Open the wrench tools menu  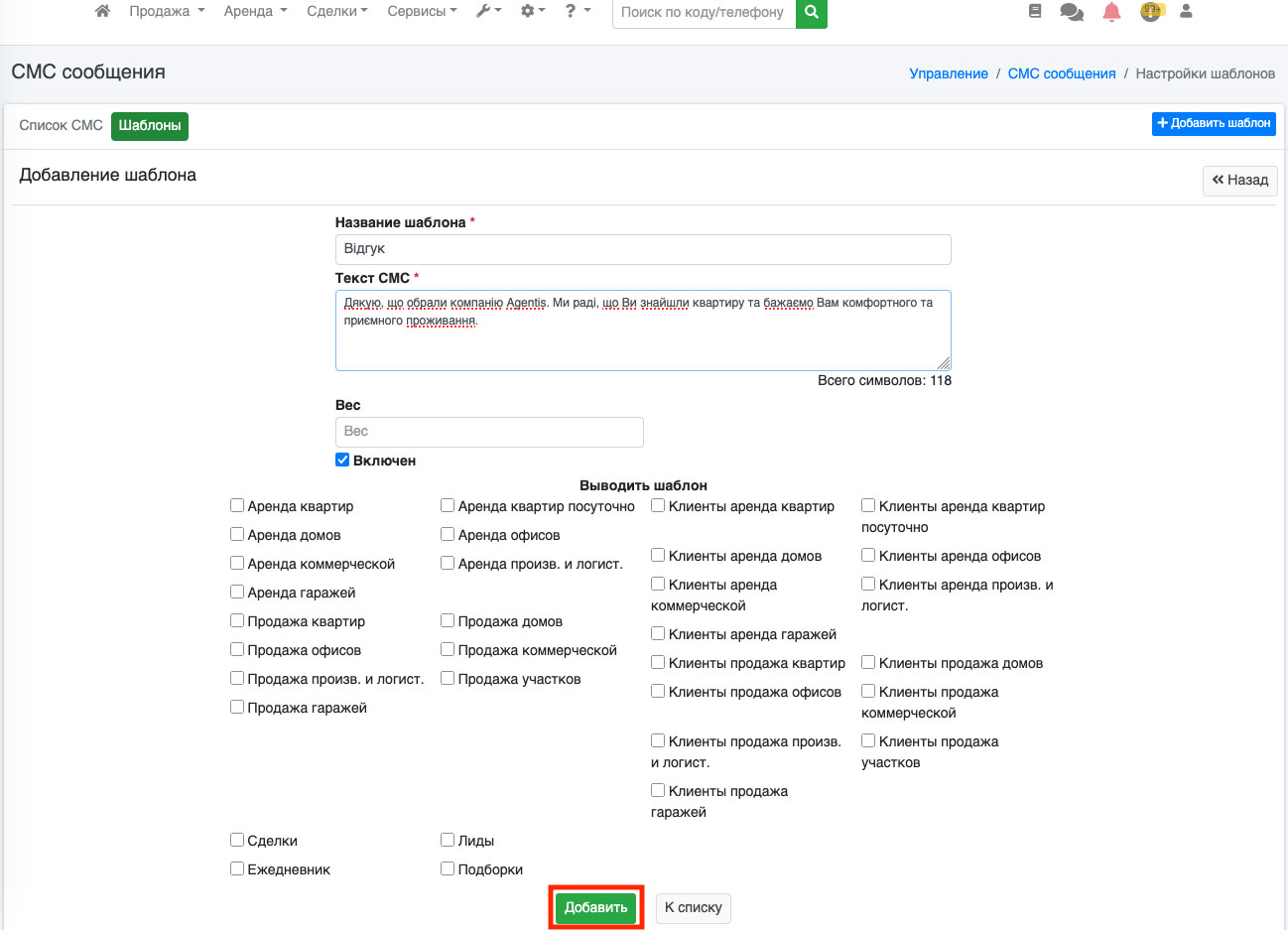[488, 12]
